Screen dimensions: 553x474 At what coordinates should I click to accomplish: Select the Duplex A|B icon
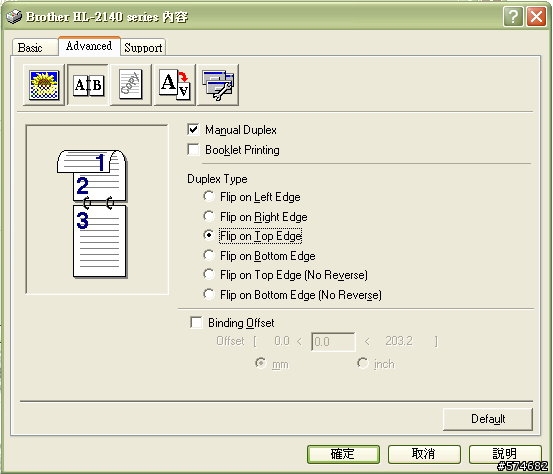click(x=88, y=85)
